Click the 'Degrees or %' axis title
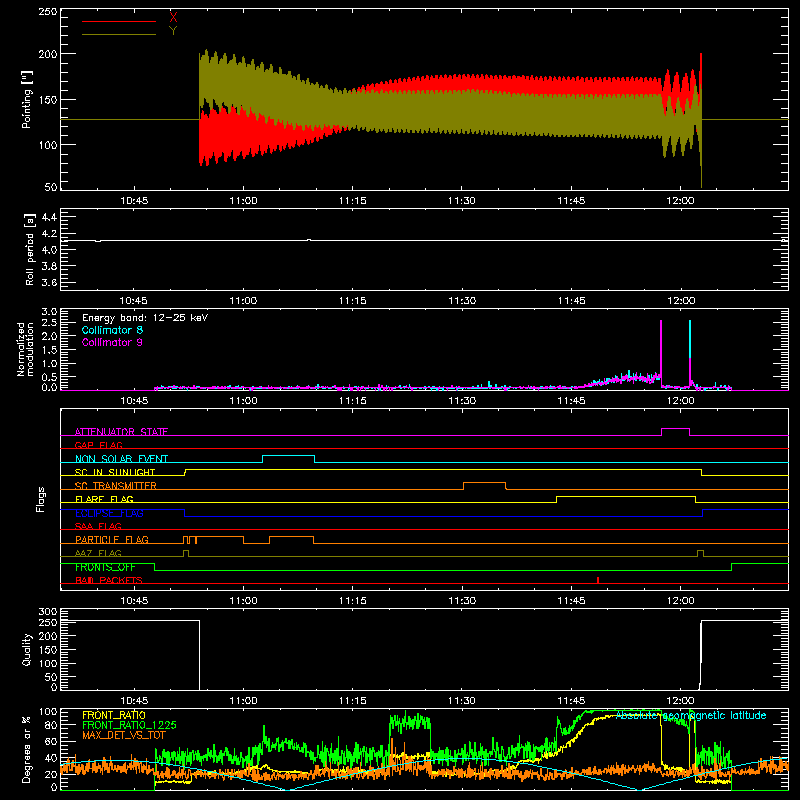Viewport: 800px width, 800px height. tap(27, 750)
